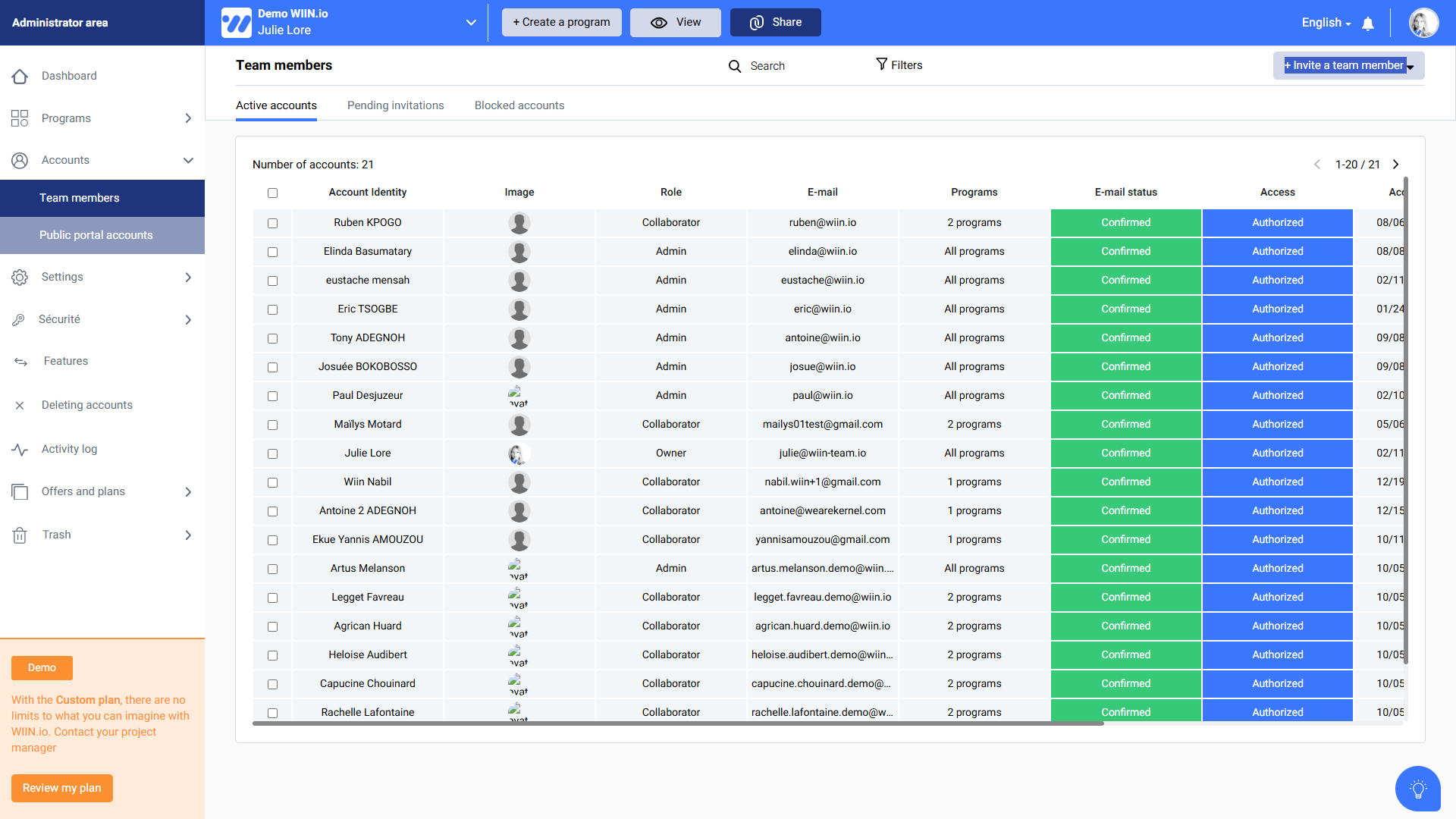1456x819 pixels.
Task: Click the Deleting accounts X icon
Action: (x=20, y=406)
